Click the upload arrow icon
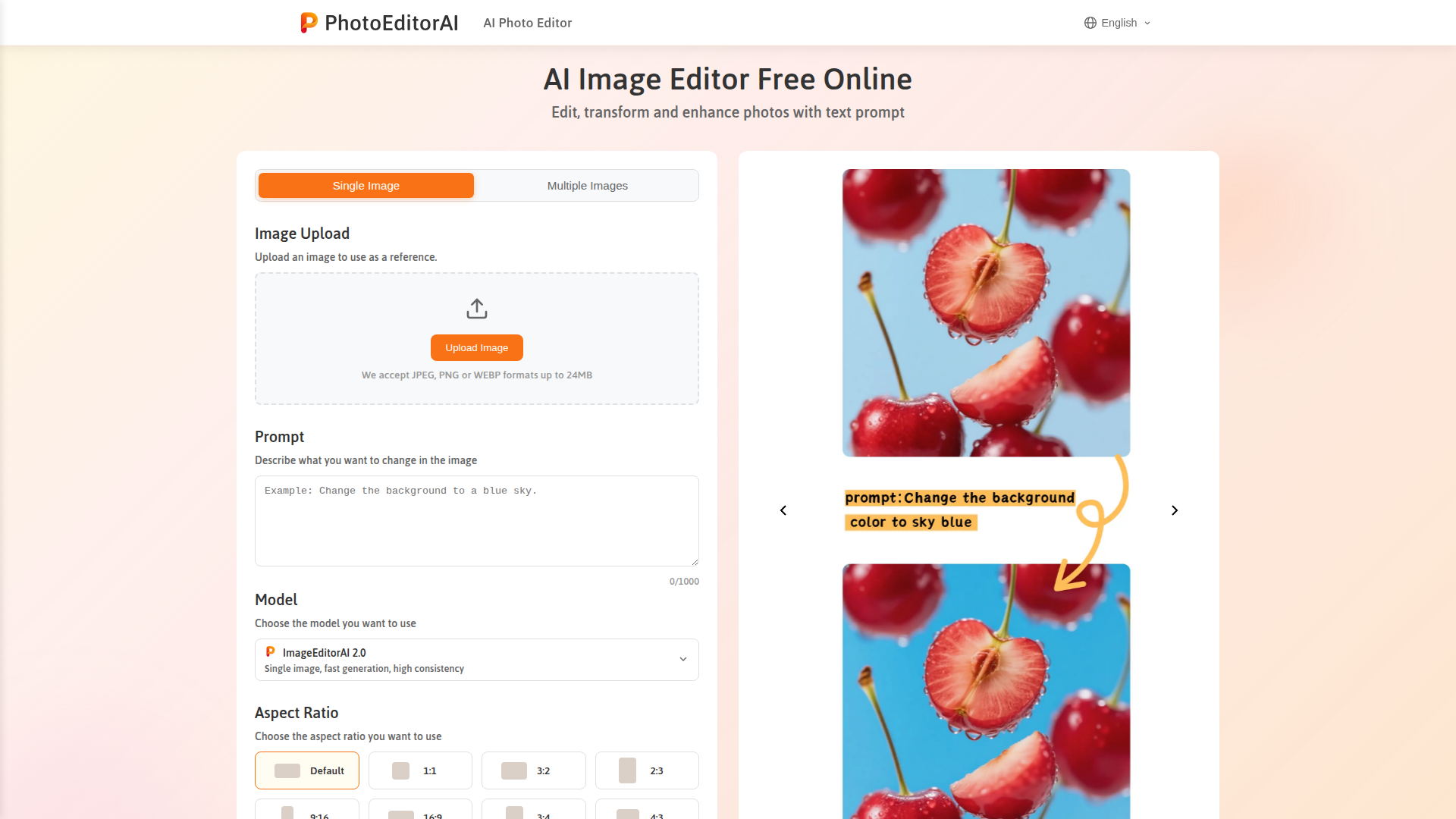Image resolution: width=1456 pixels, height=819 pixels. [477, 309]
